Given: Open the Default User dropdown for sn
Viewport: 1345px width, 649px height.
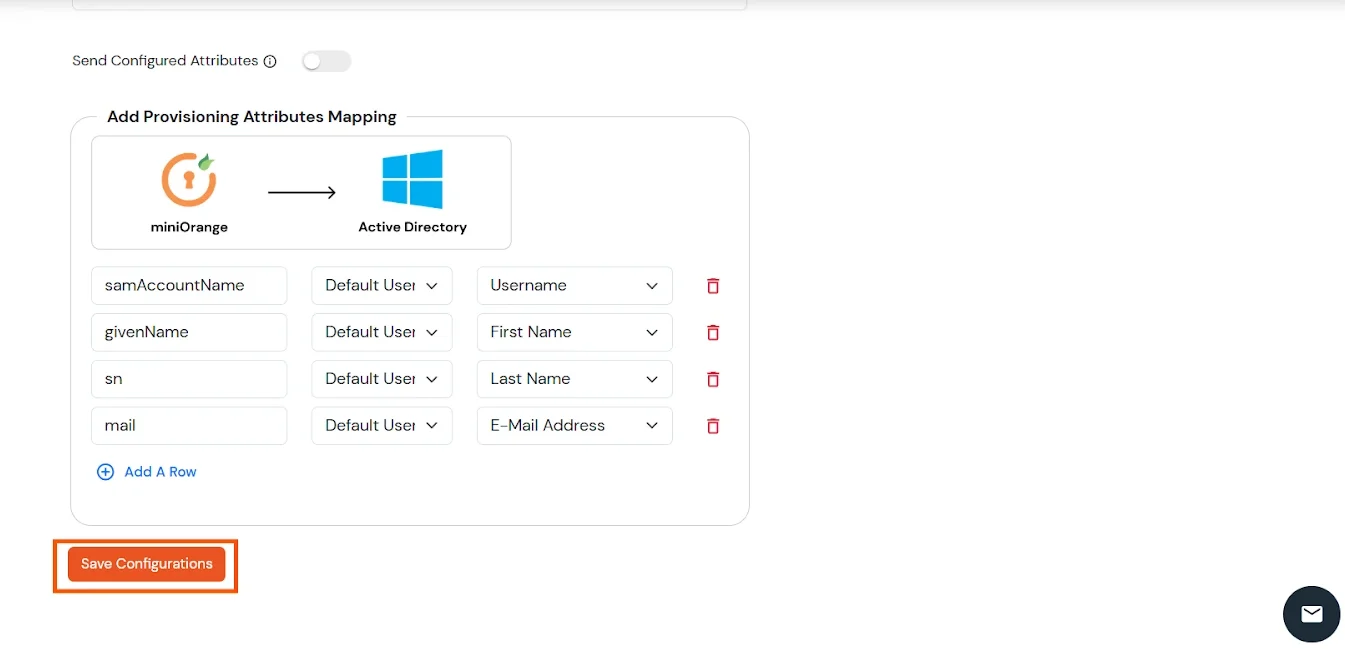Looking at the screenshot, I should click(382, 379).
